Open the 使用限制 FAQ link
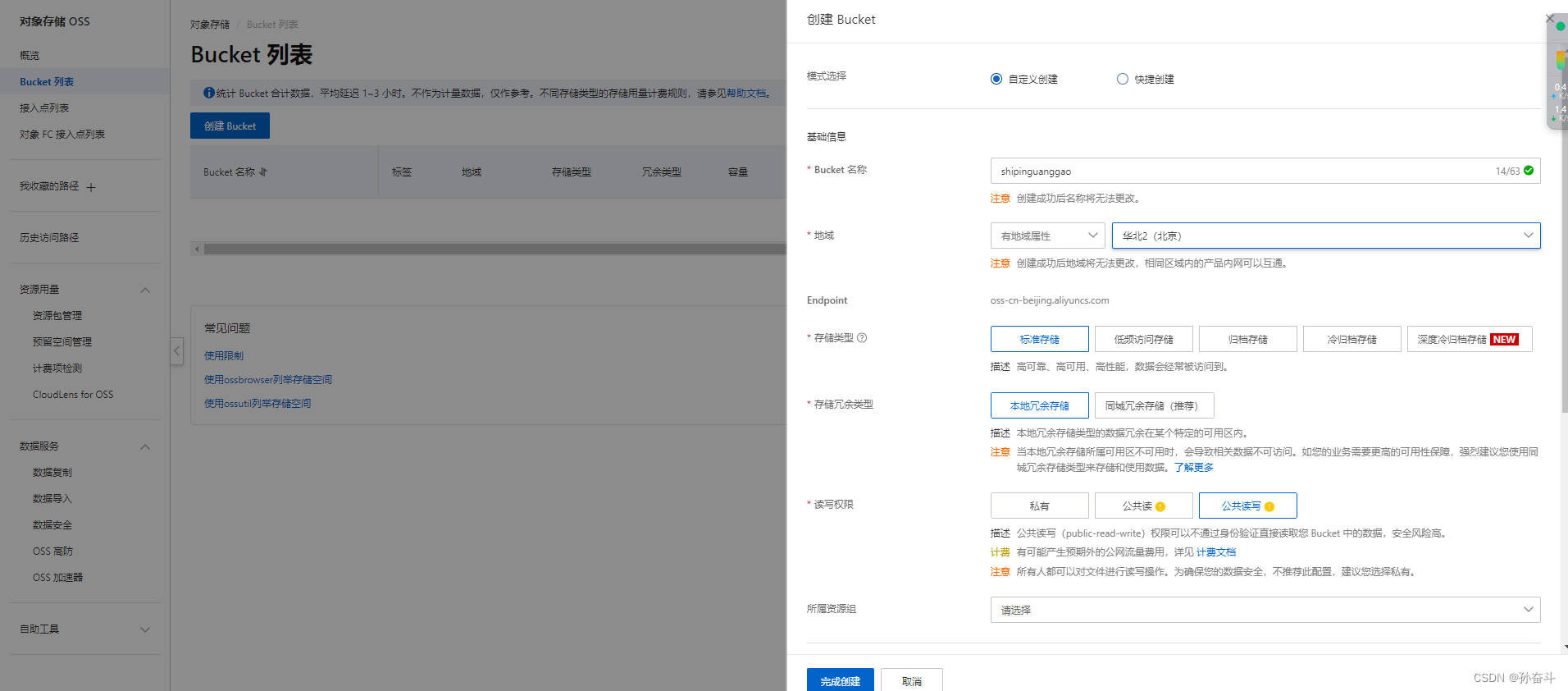The height and width of the screenshot is (691, 1568). 224,355
